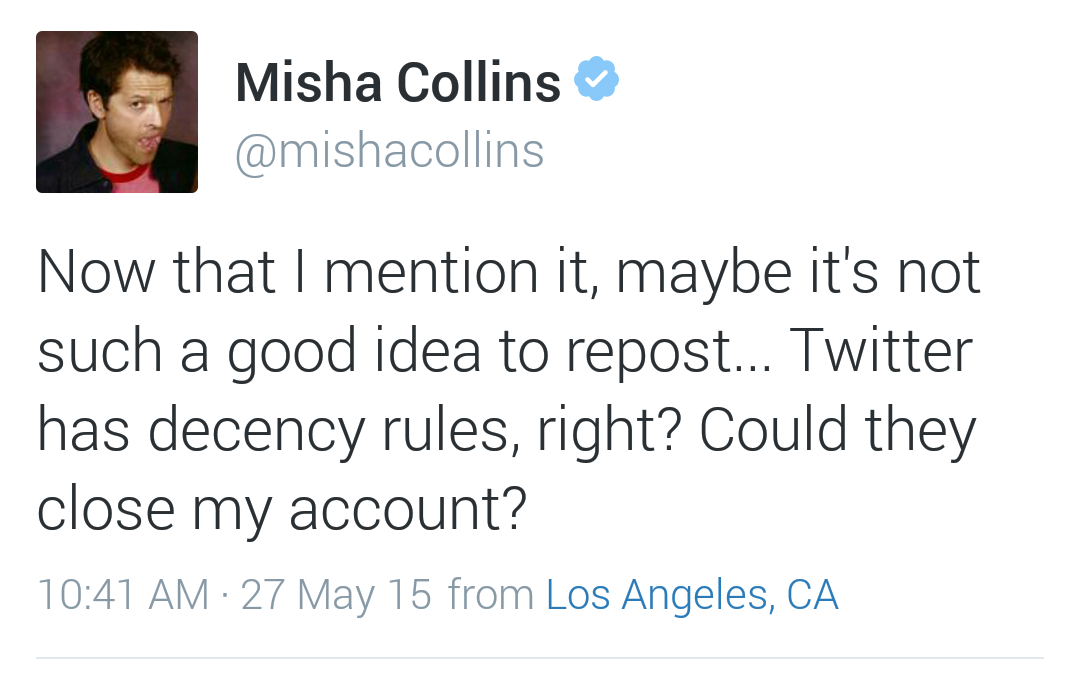Click the word "from" before the location
The height and width of the screenshot is (676, 1080).
[490, 595]
